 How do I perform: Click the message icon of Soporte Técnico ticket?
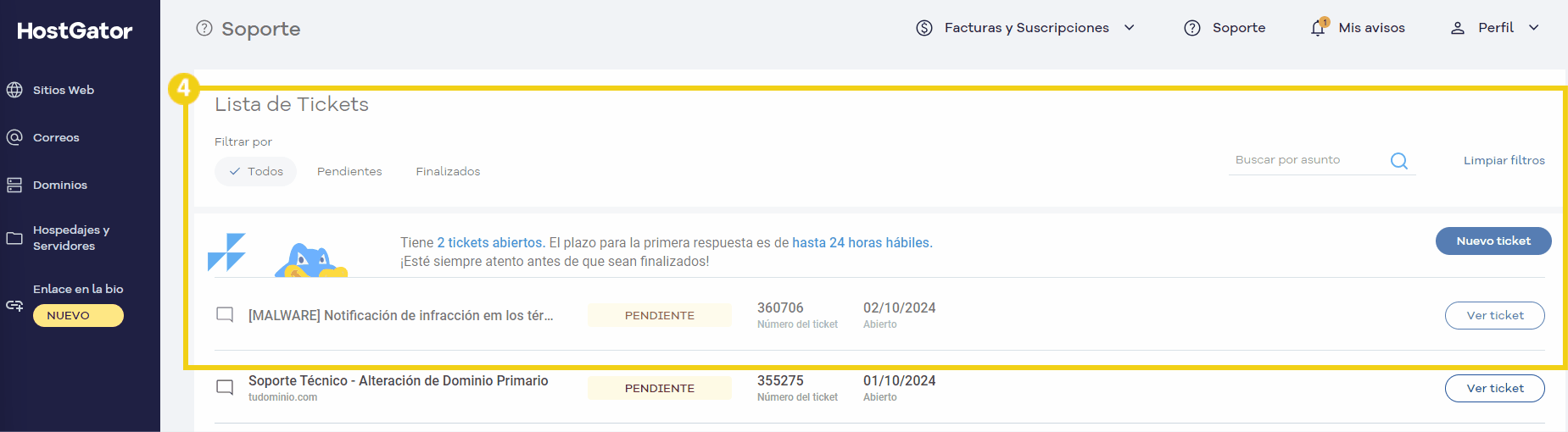pos(225,388)
